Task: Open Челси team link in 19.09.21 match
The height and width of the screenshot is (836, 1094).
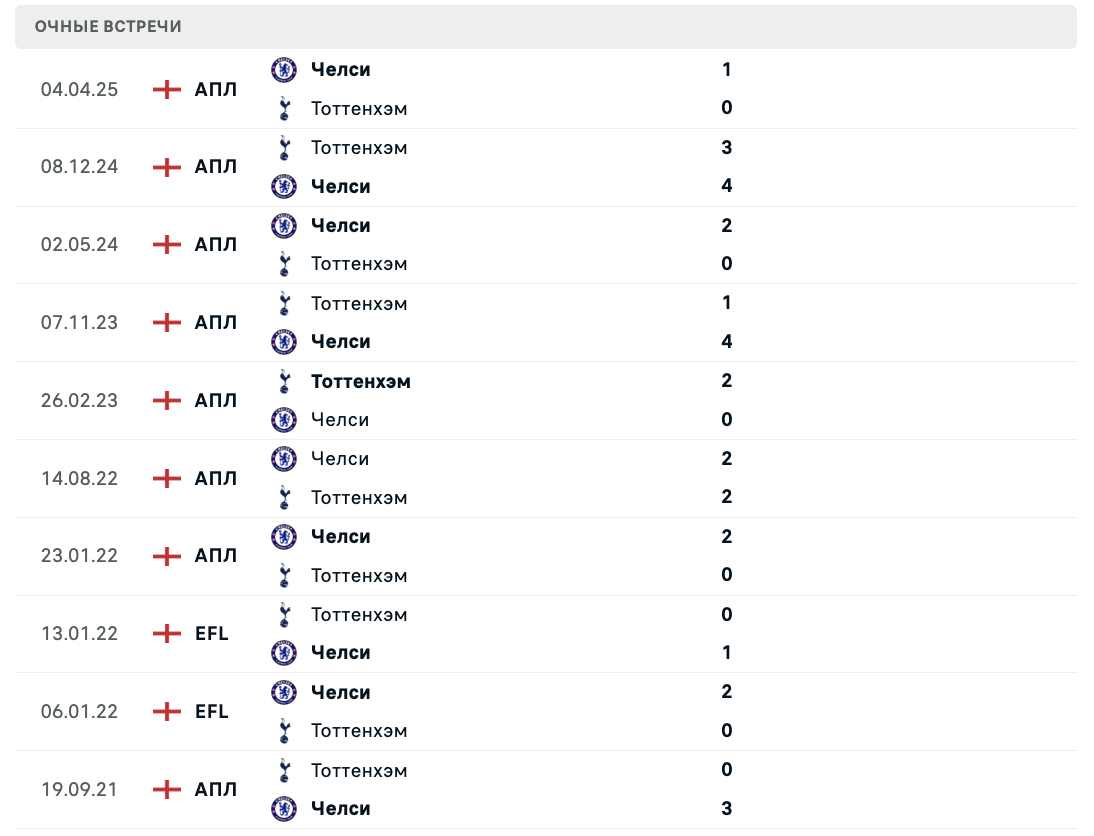Action: click(340, 809)
